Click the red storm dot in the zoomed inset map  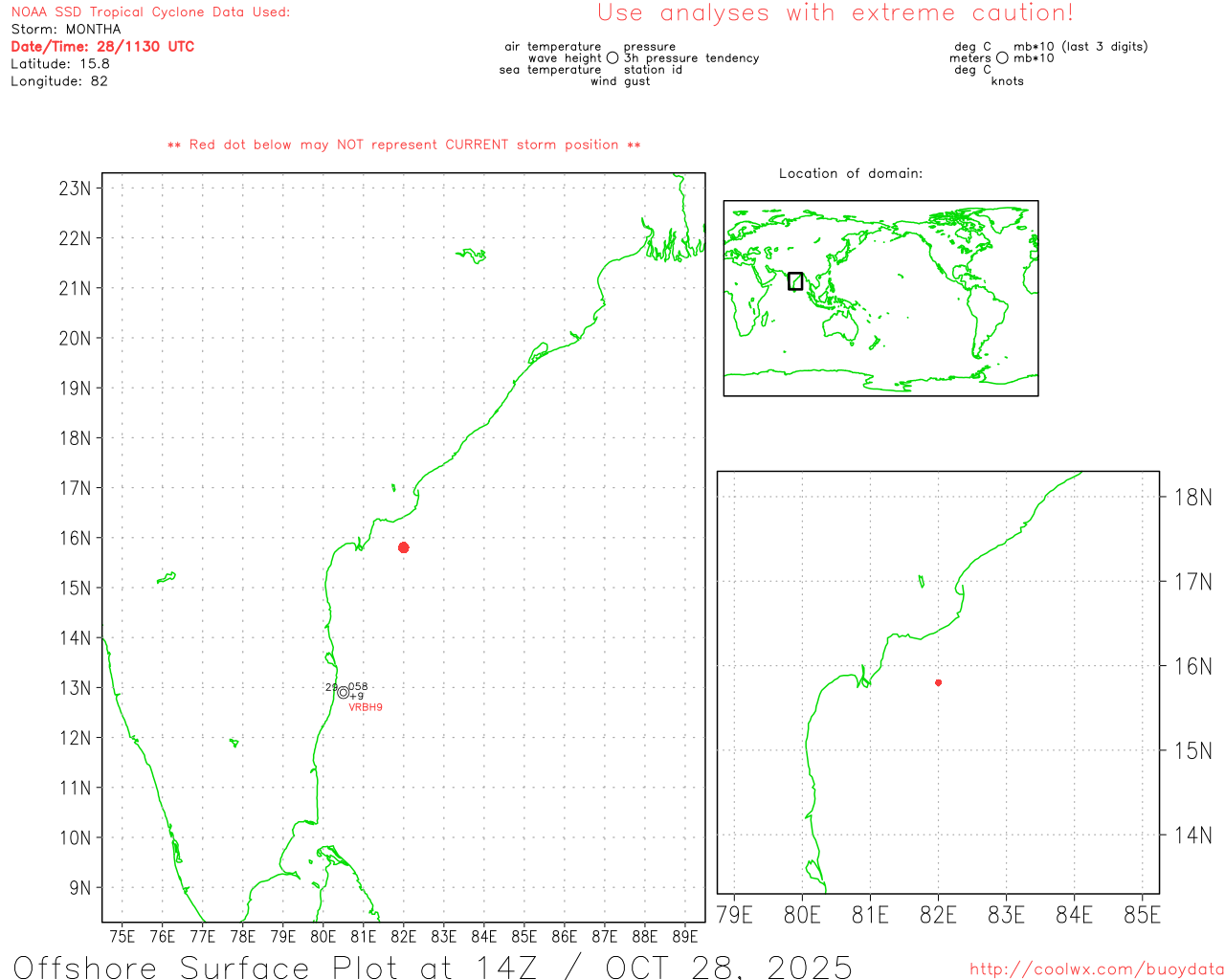pos(938,682)
